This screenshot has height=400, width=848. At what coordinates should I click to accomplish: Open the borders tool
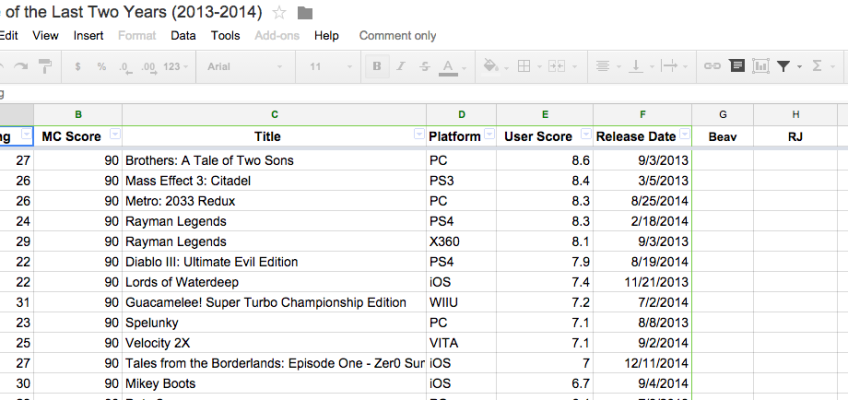pos(524,66)
